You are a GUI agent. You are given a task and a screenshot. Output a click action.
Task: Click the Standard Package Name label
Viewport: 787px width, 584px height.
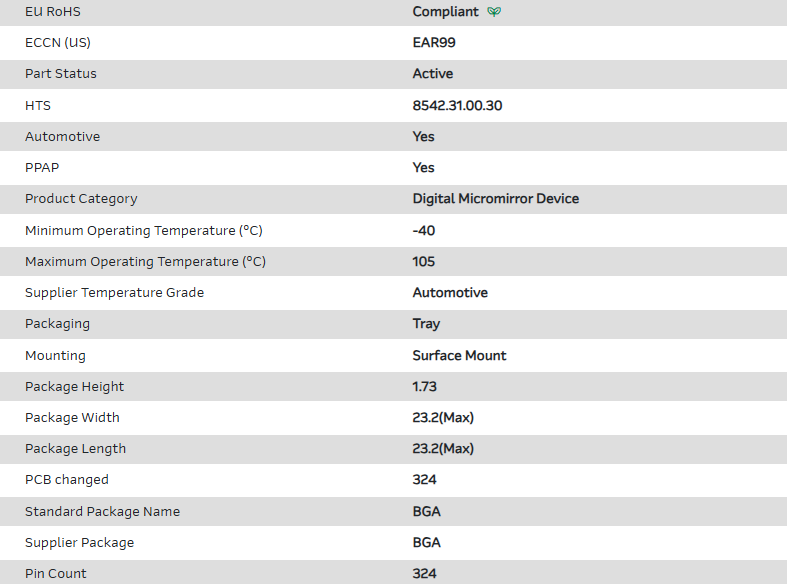(102, 512)
